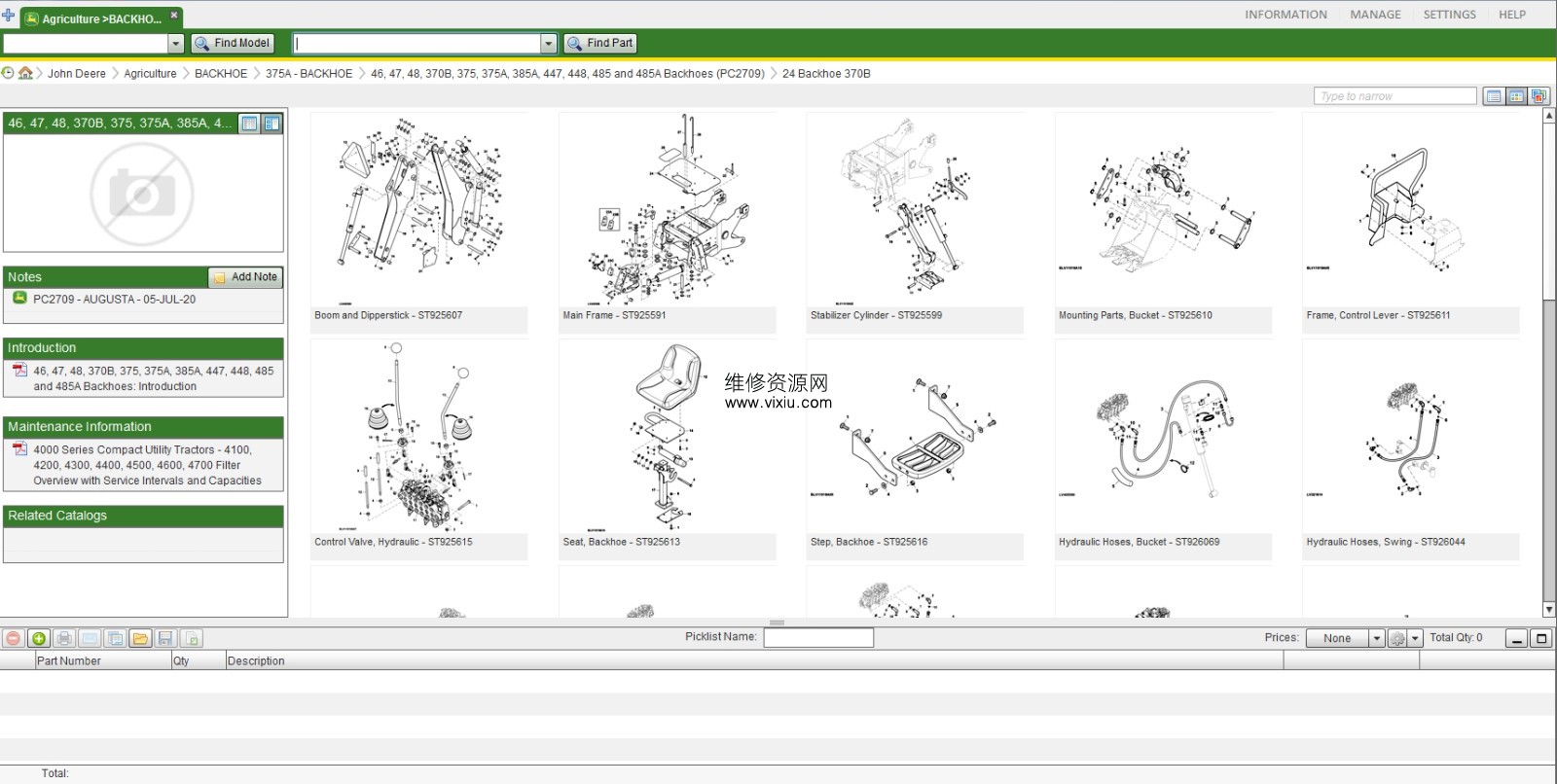Open the Backhoes Introduction PDF link
1557x784 pixels.
[154, 378]
